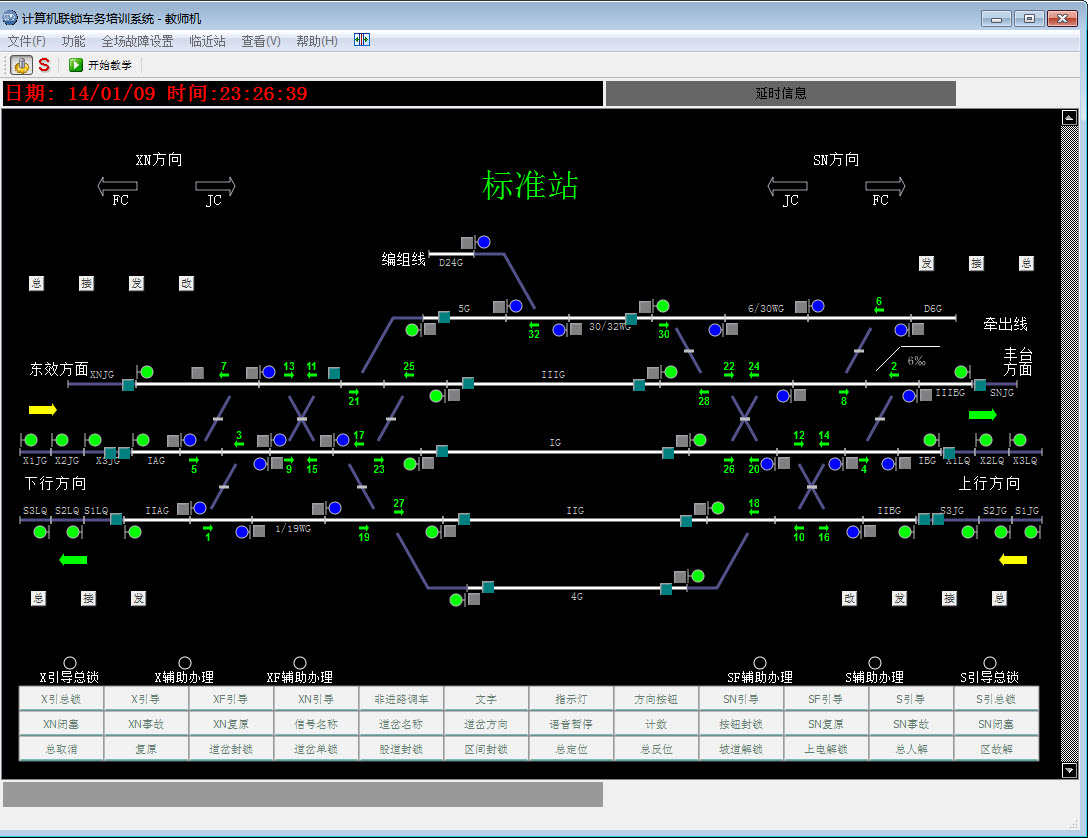Screen dimensions: 1088x838
Task: Toggle the SF辅助办理 indicator lamp
Action: tap(759, 662)
